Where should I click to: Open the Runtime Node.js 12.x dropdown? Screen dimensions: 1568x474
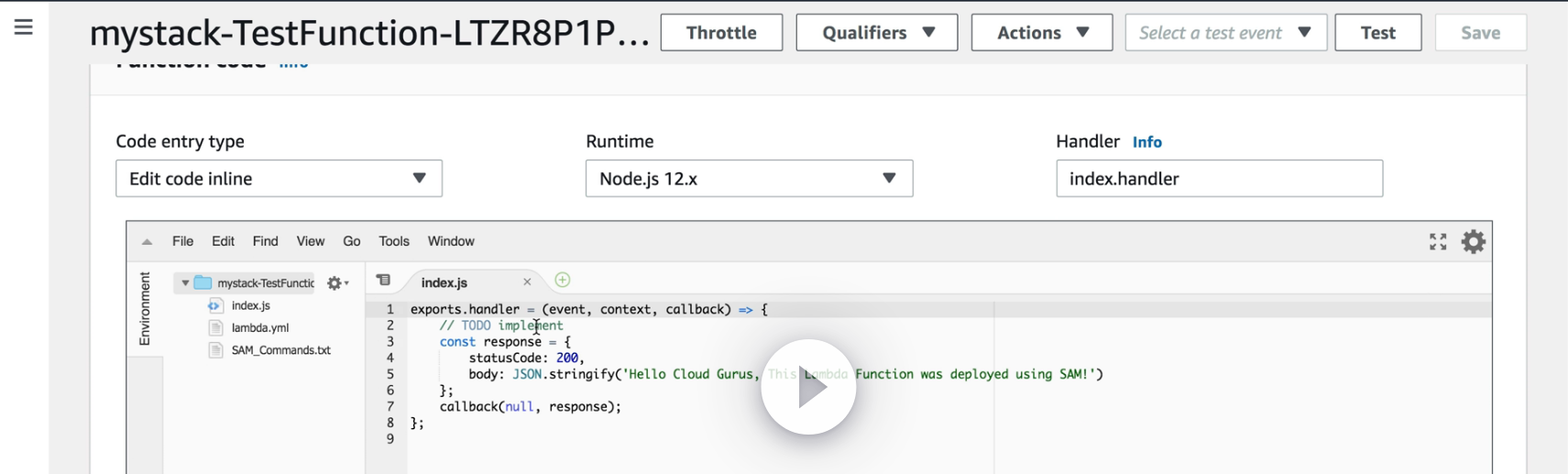[749, 179]
